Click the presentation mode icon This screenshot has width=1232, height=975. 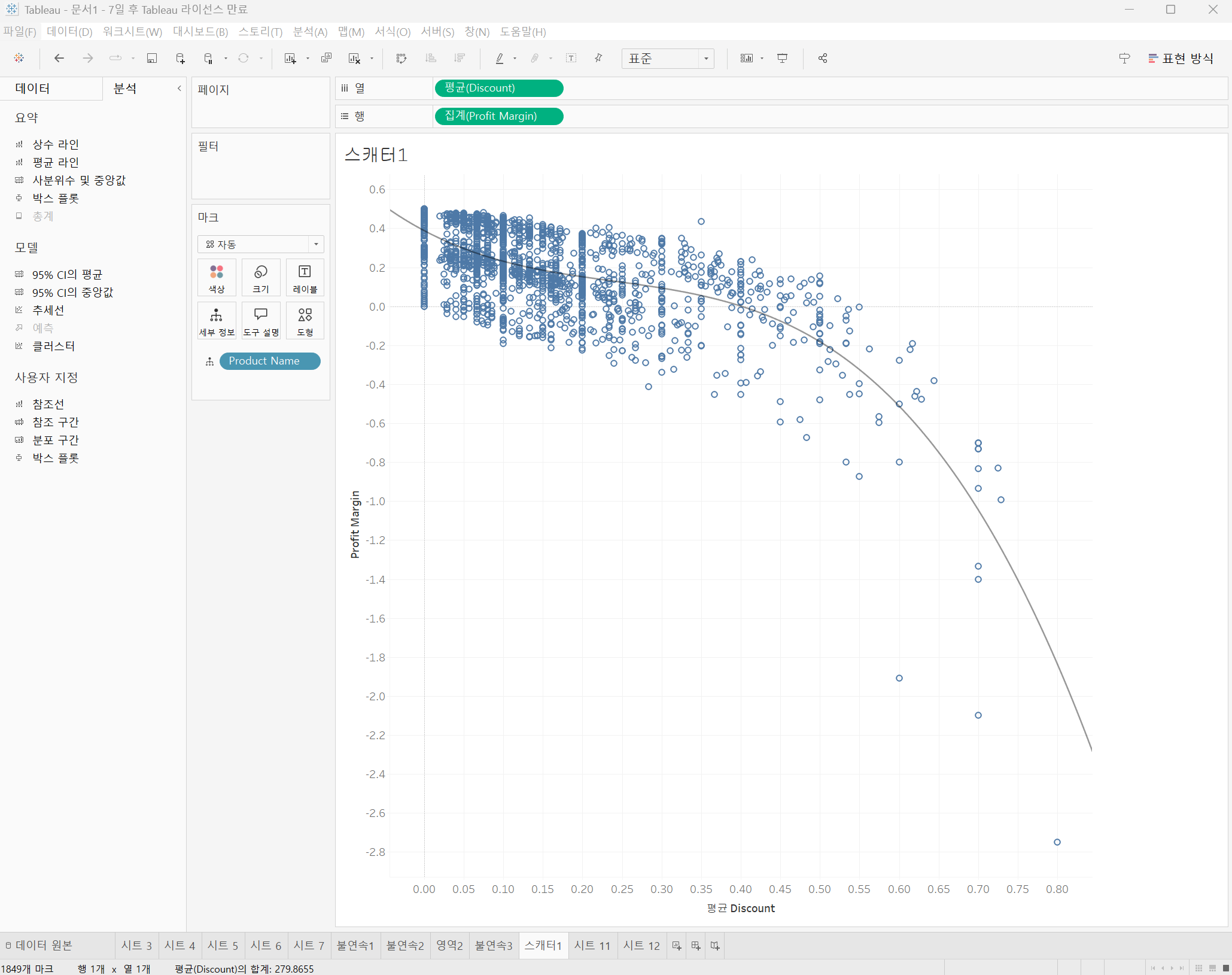pyautogui.click(x=782, y=58)
